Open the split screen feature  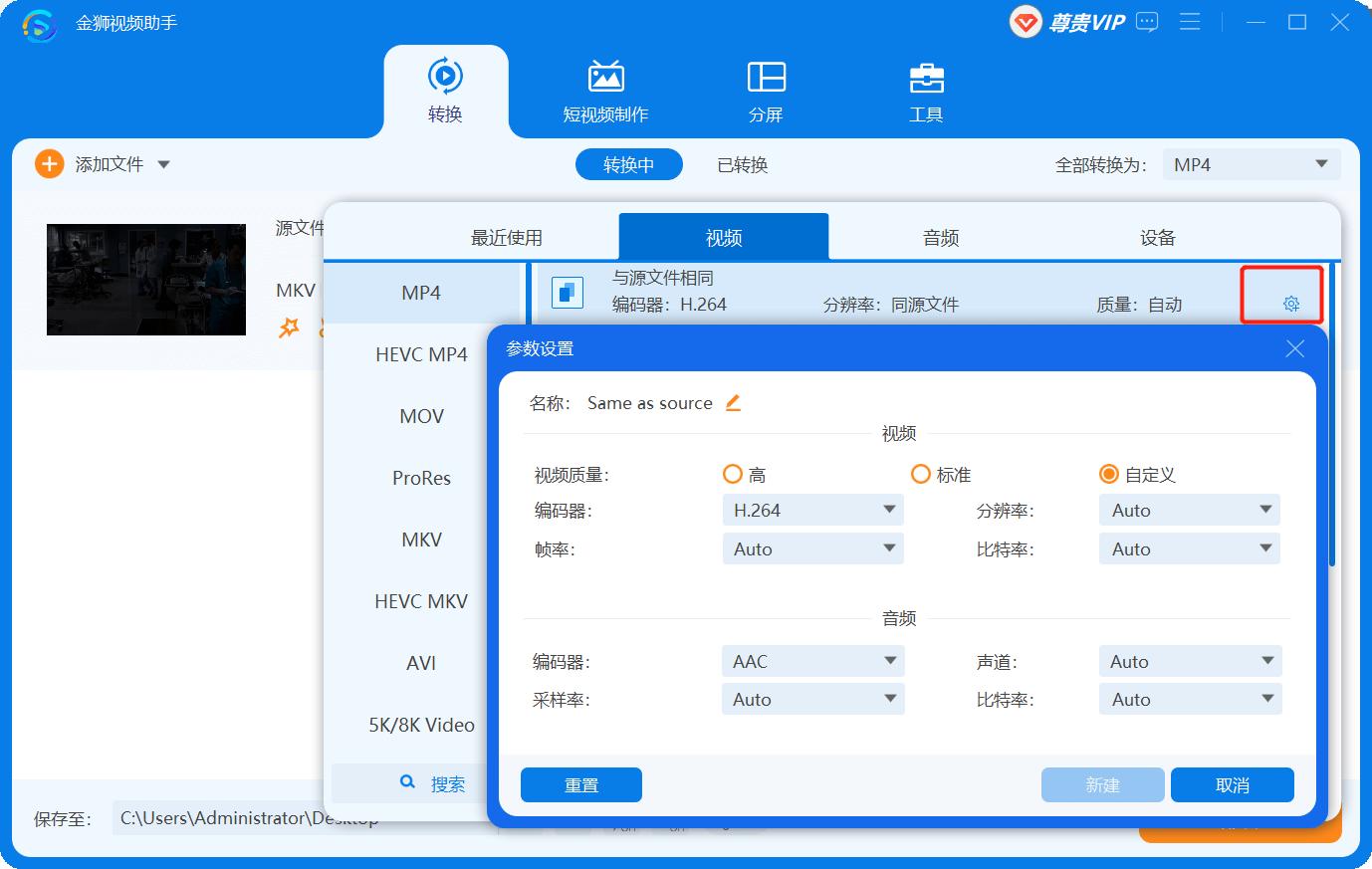tap(766, 92)
